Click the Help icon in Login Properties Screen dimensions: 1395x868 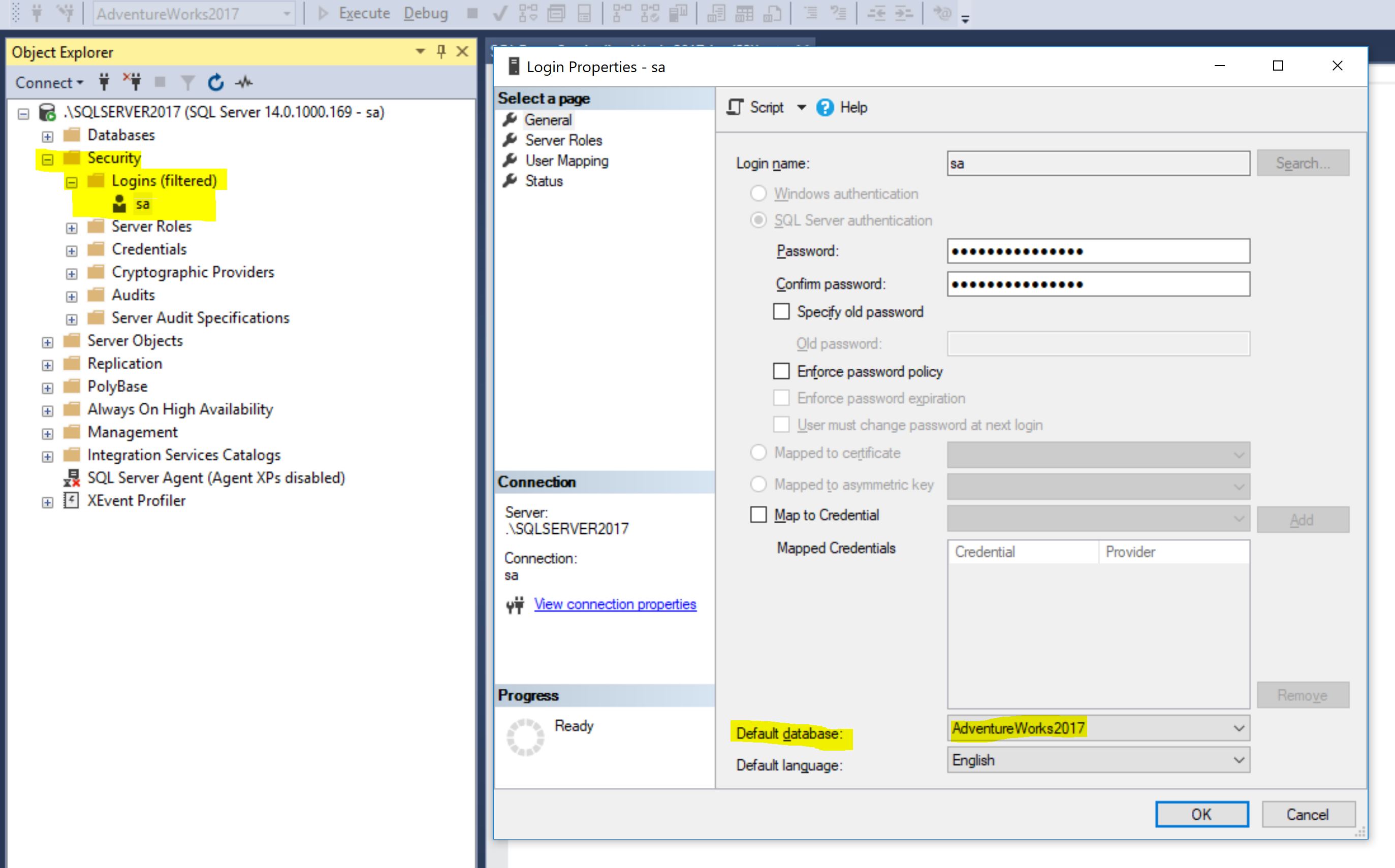825,107
